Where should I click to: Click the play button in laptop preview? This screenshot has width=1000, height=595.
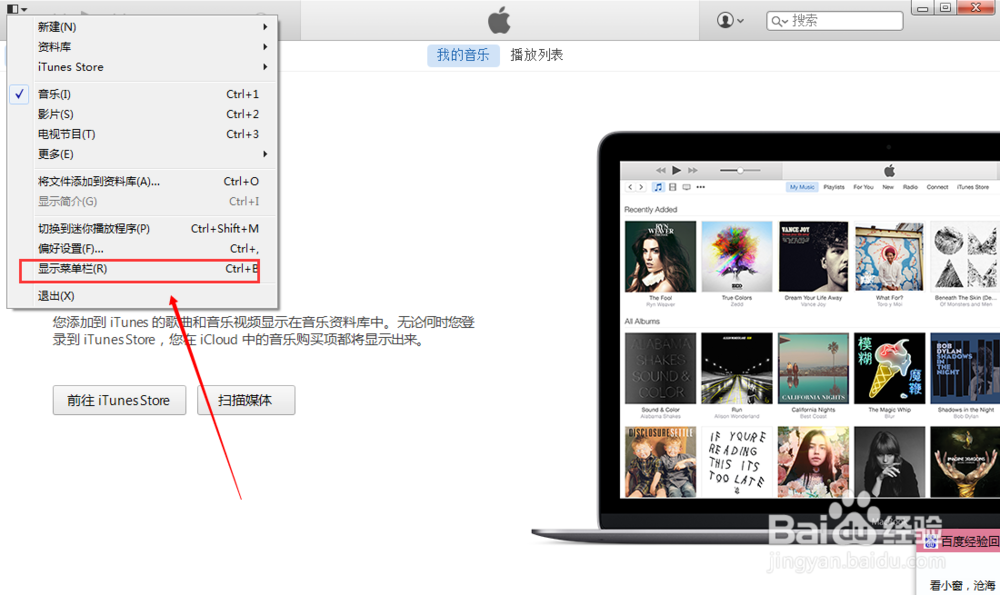pyautogui.click(x=677, y=170)
